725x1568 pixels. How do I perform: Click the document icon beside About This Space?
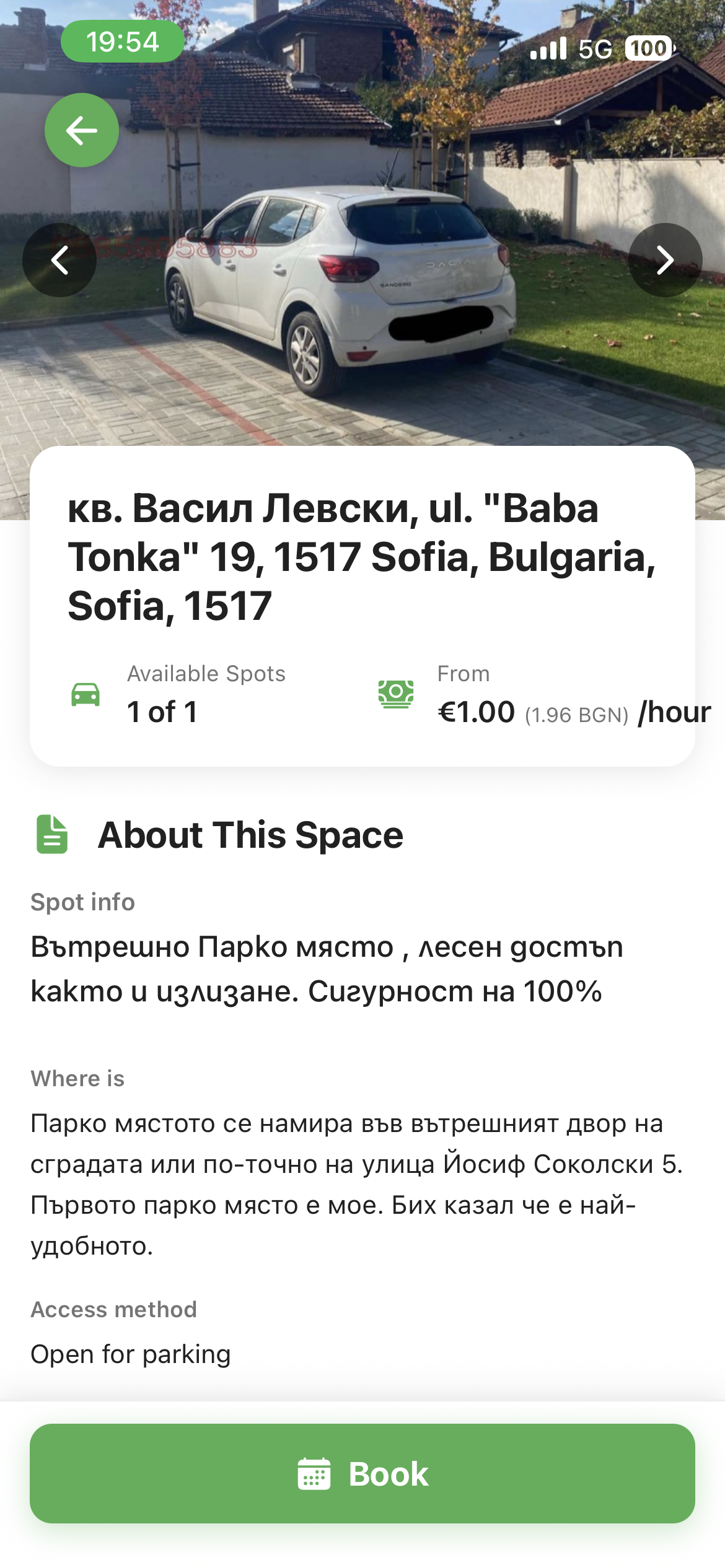coord(52,835)
